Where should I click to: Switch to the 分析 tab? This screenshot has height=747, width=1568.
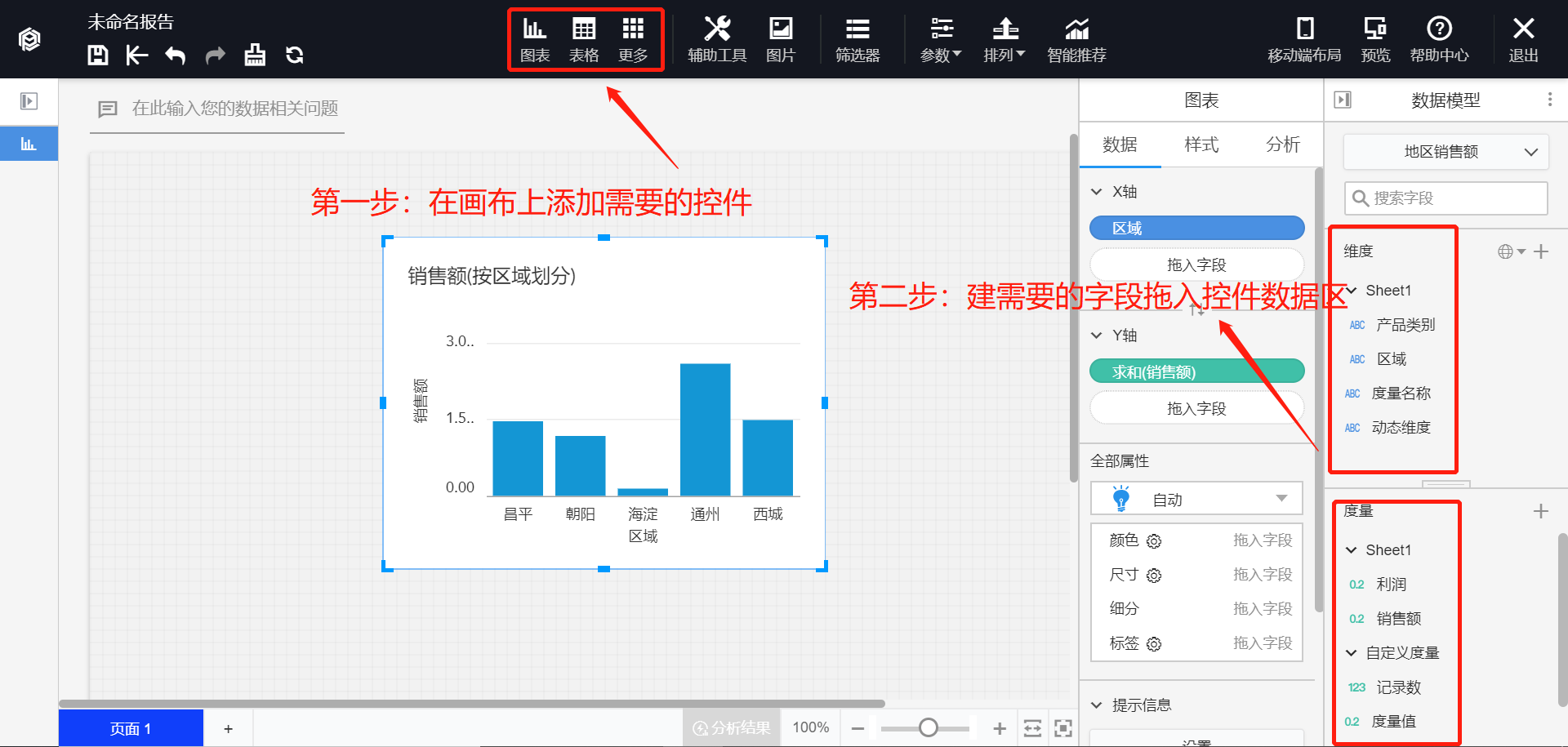(1282, 145)
